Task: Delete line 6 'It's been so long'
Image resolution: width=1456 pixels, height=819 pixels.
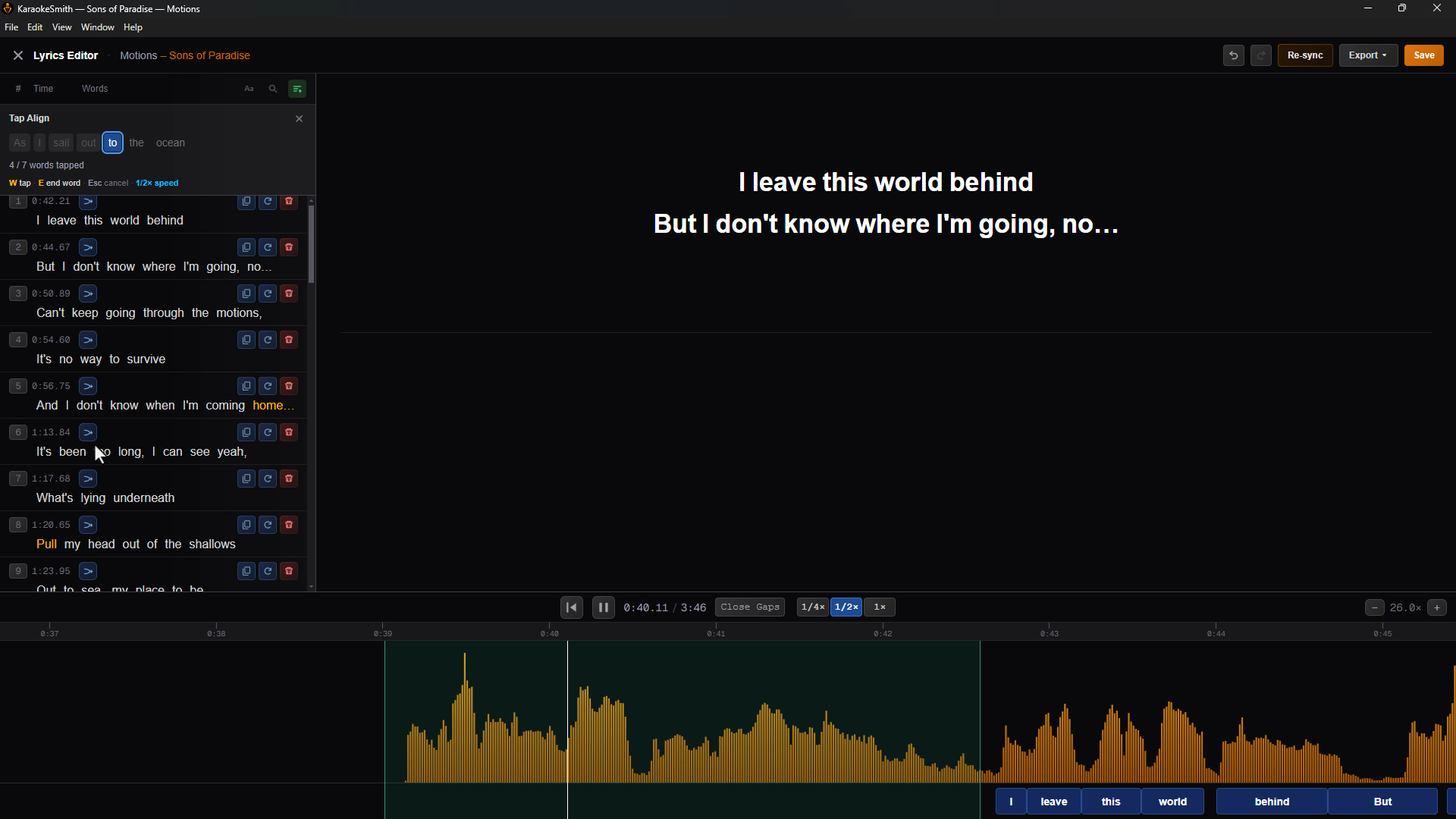Action: [289, 432]
